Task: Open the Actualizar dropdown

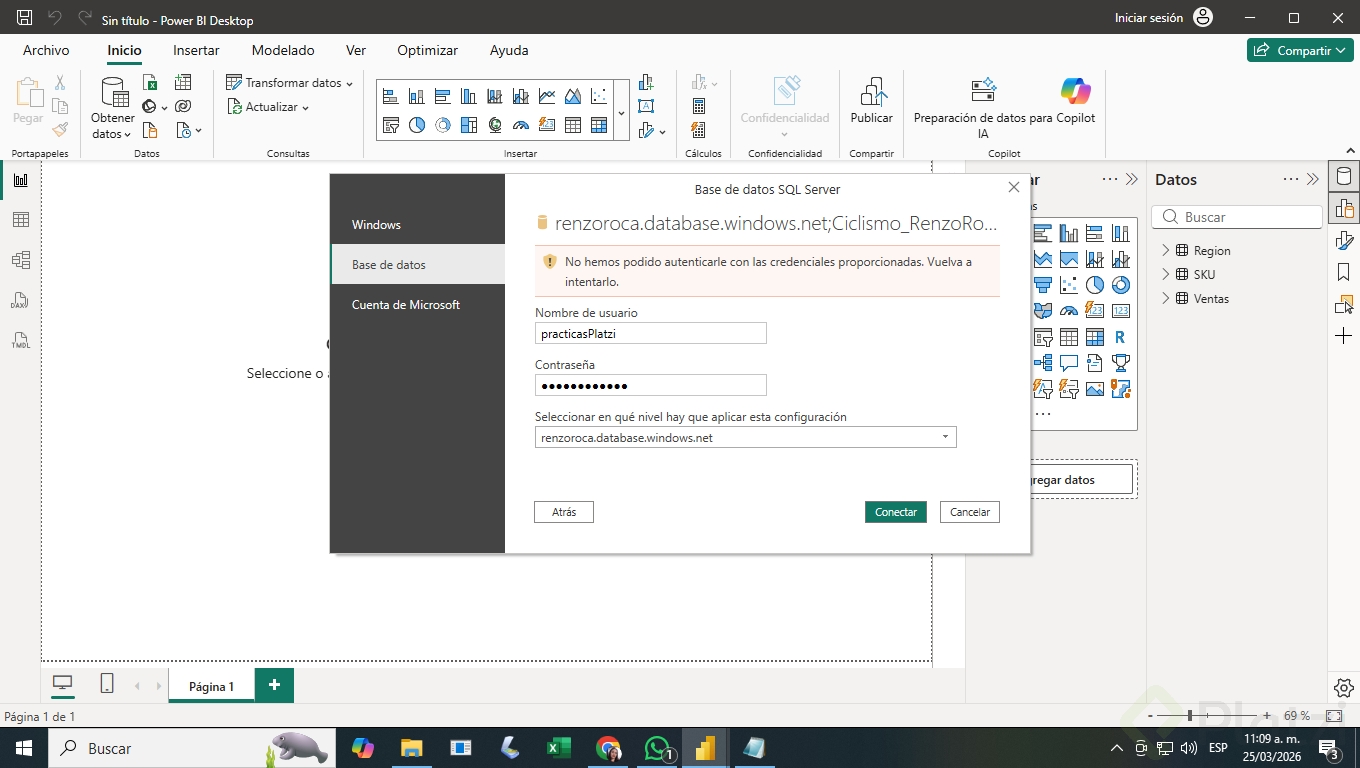Action: 268,107
